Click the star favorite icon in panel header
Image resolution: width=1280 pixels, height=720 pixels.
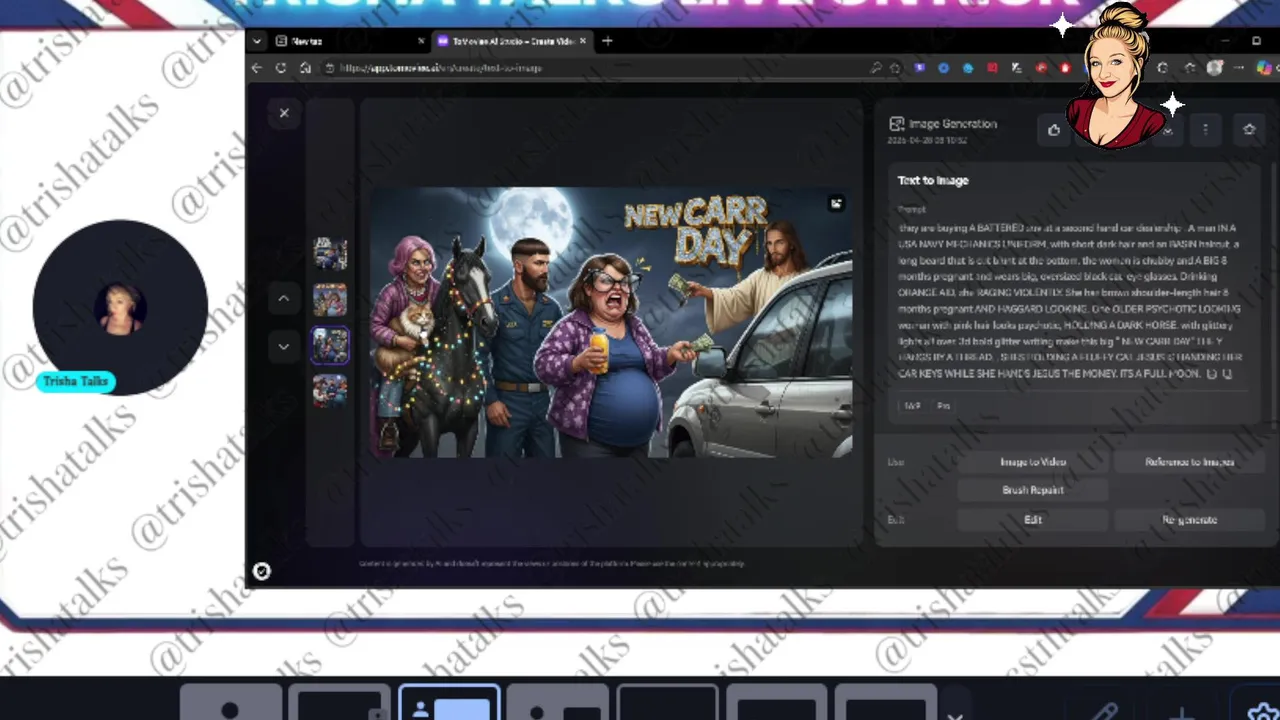1249,130
